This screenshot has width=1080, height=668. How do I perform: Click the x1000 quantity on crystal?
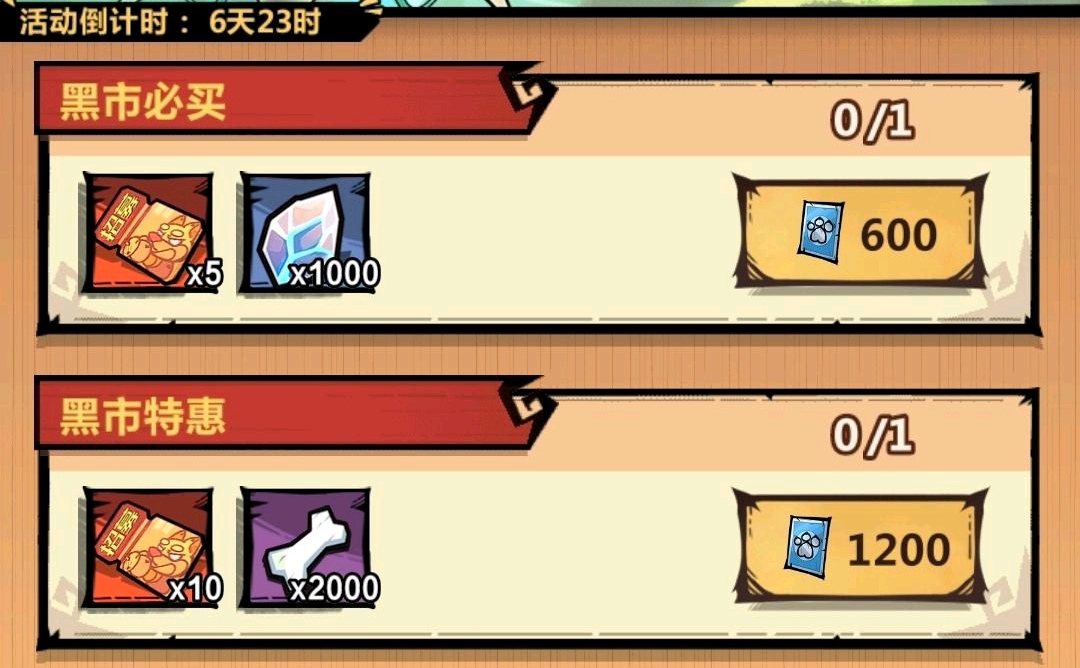pyautogui.click(x=334, y=273)
